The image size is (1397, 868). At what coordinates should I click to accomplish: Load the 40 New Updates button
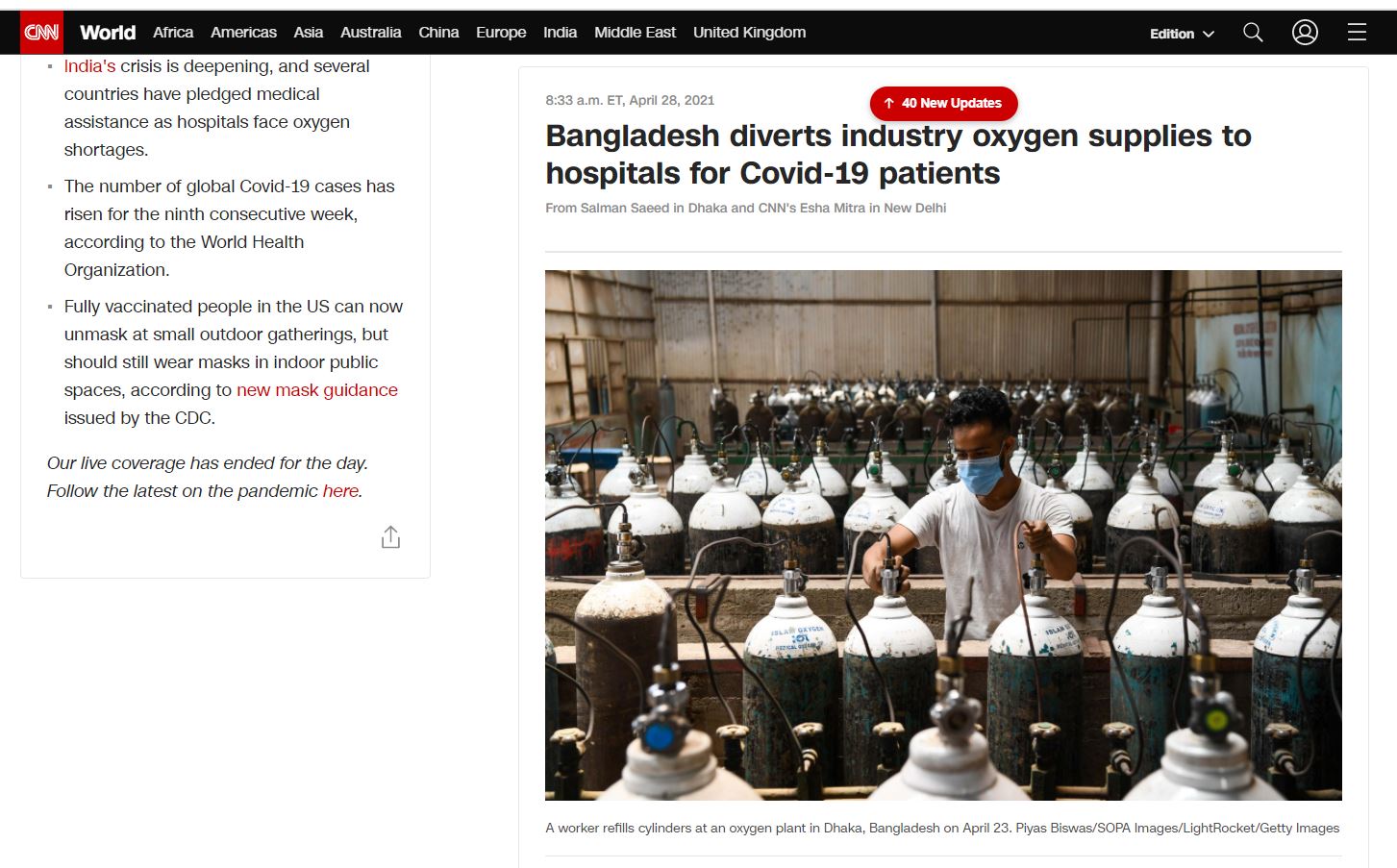943,103
